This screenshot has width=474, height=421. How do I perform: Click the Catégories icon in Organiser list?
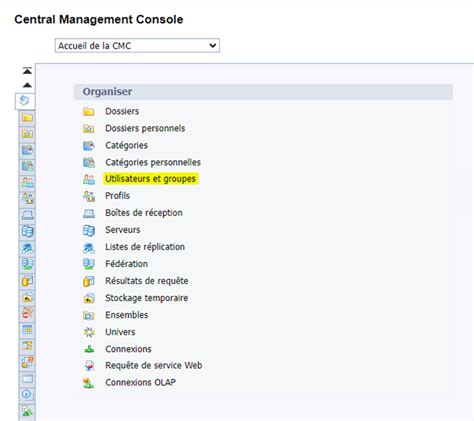[89, 146]
